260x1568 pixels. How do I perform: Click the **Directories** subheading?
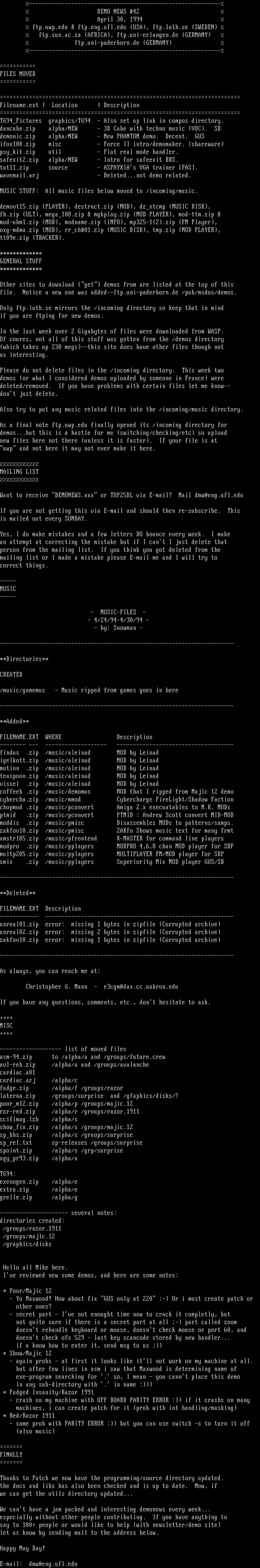point(24,658)
